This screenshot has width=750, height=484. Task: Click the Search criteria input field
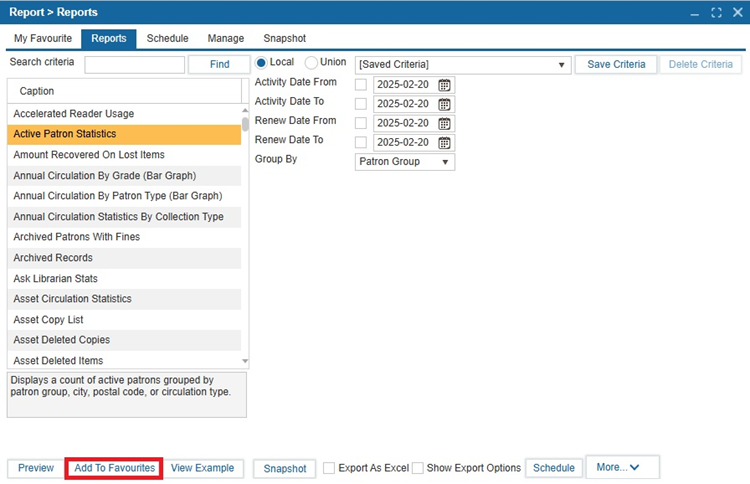[x=134, y=65]
